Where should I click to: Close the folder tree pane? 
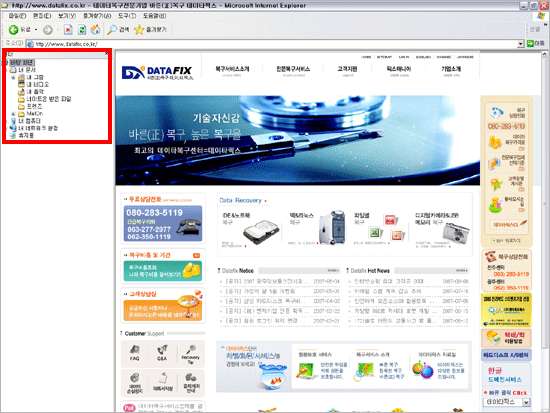click(107, 54)
